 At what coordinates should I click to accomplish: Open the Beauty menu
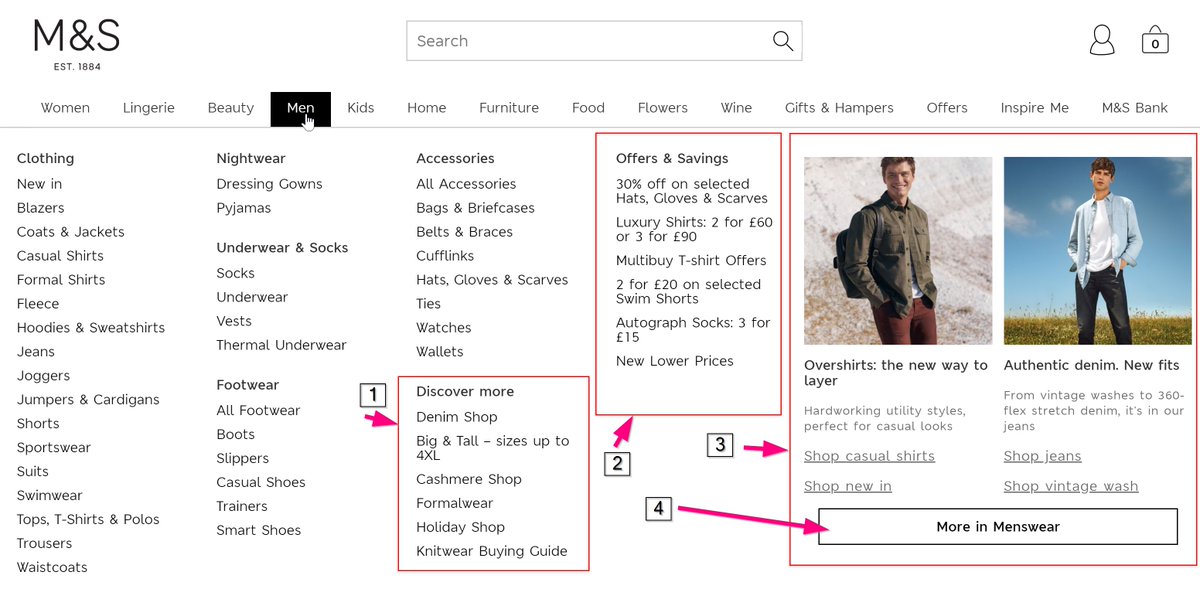pyautogui.click(x=231, y=108)
